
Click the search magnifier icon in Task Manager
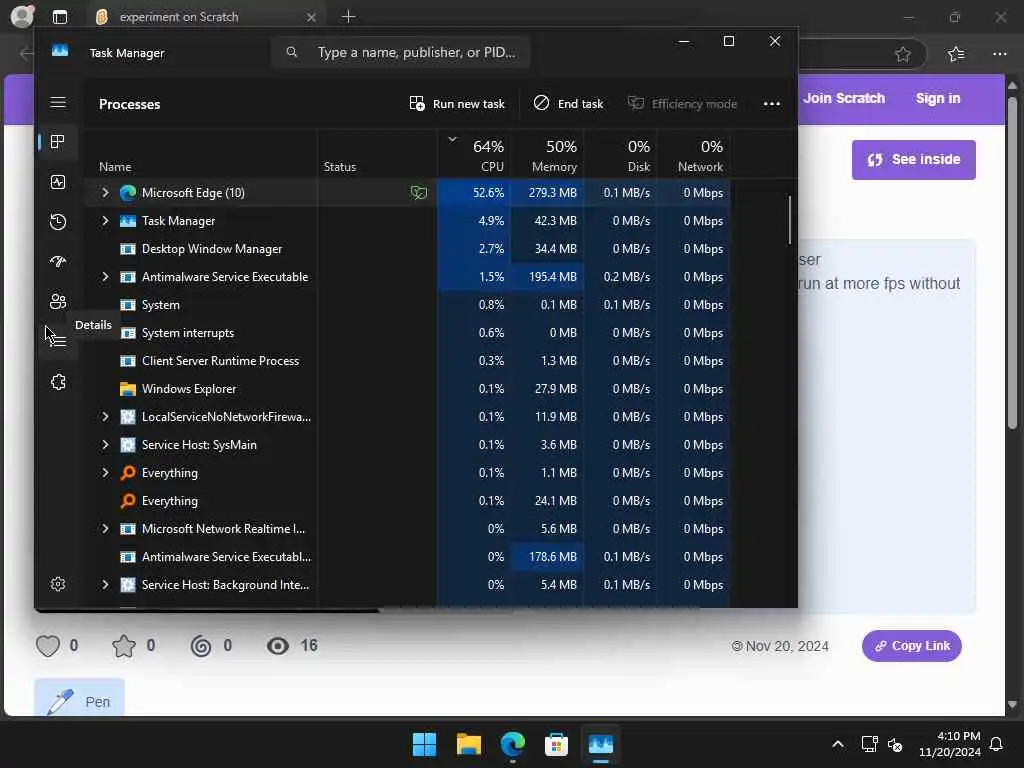coord(292,52)
